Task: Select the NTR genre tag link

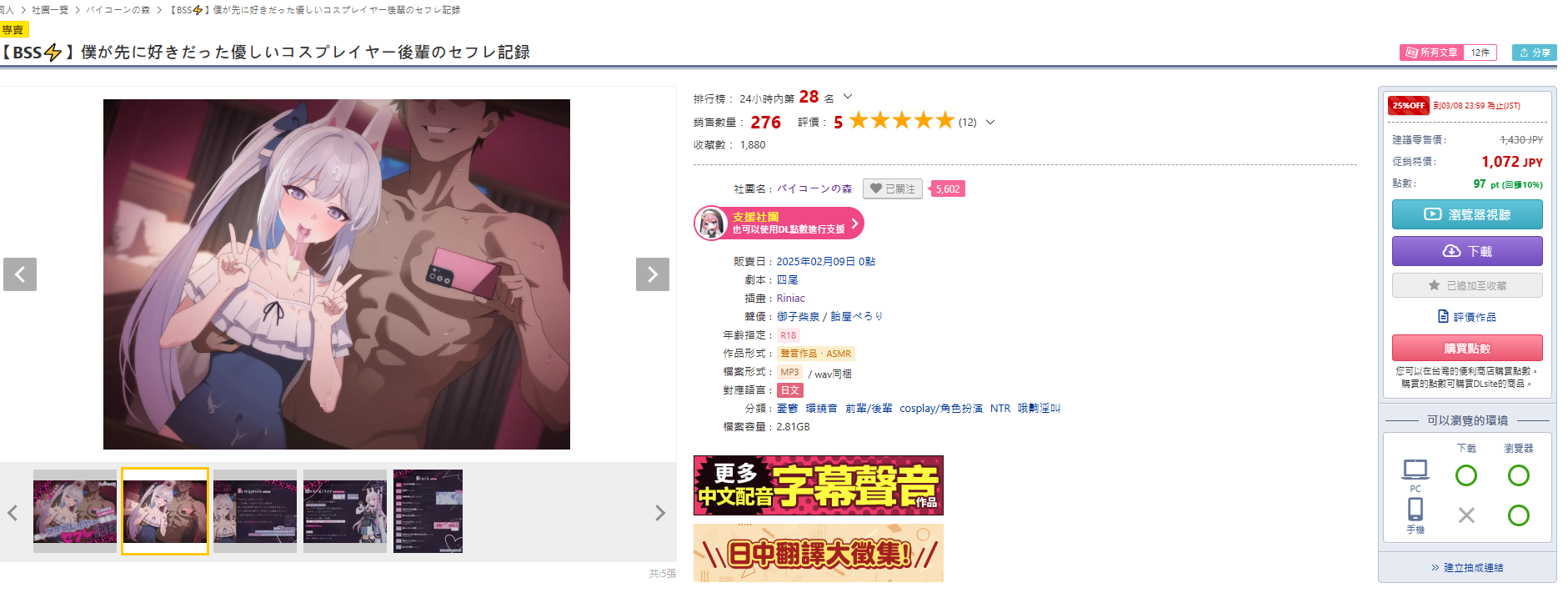Action: point(999,409)
